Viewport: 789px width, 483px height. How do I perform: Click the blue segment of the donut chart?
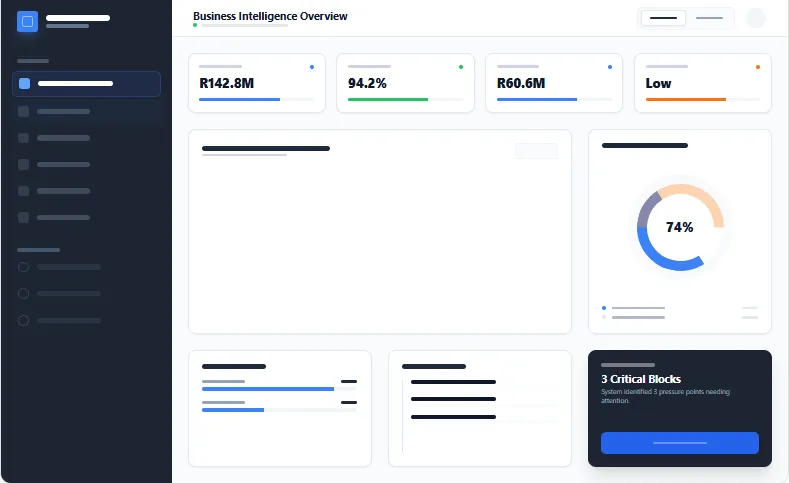(659, 255)
